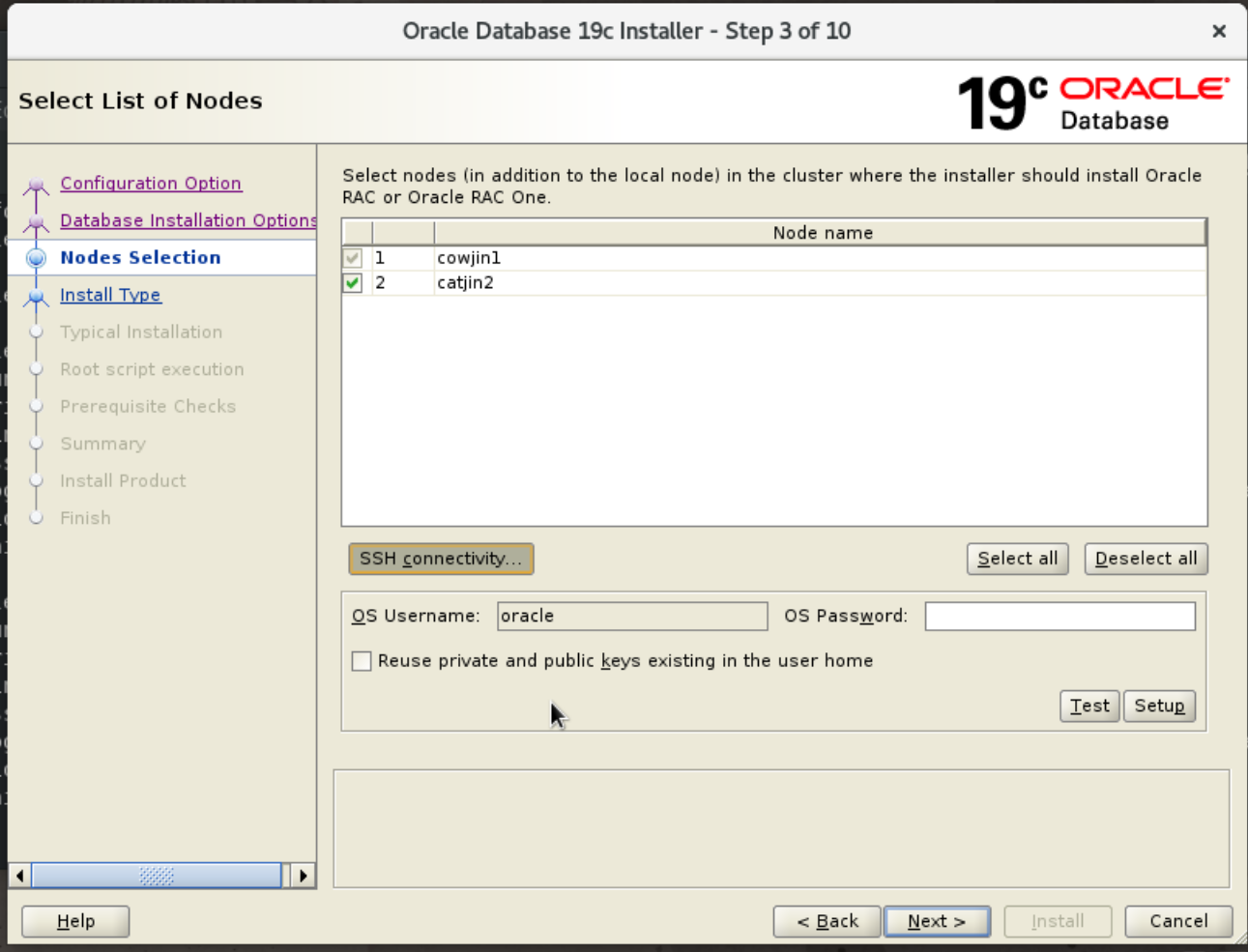This screenshot has height=952, width=1248.
Task: Click the Database Installation Options step marker icon
Action: point(37,221)
